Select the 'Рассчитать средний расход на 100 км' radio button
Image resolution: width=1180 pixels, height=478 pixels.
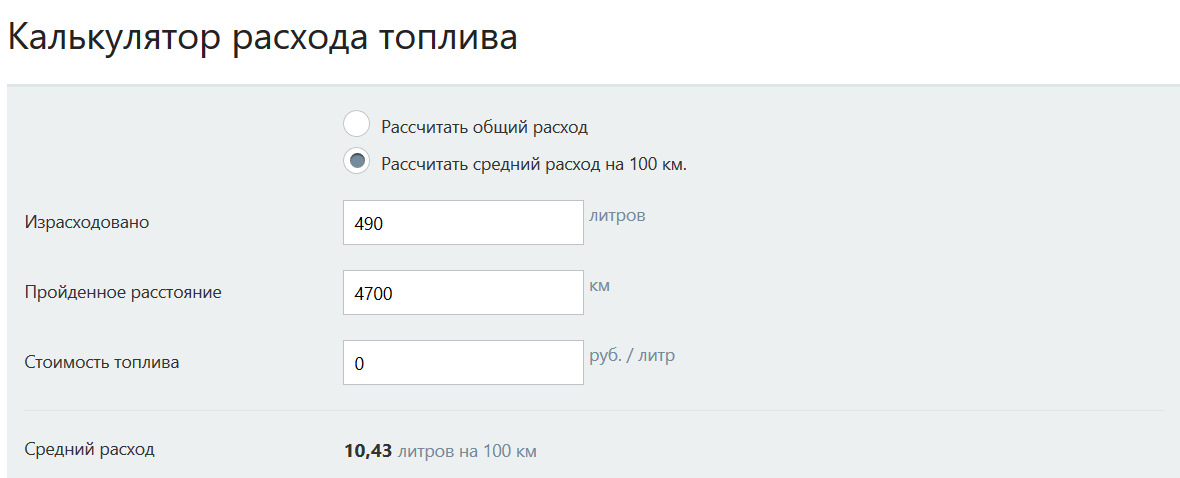[356, 160]
